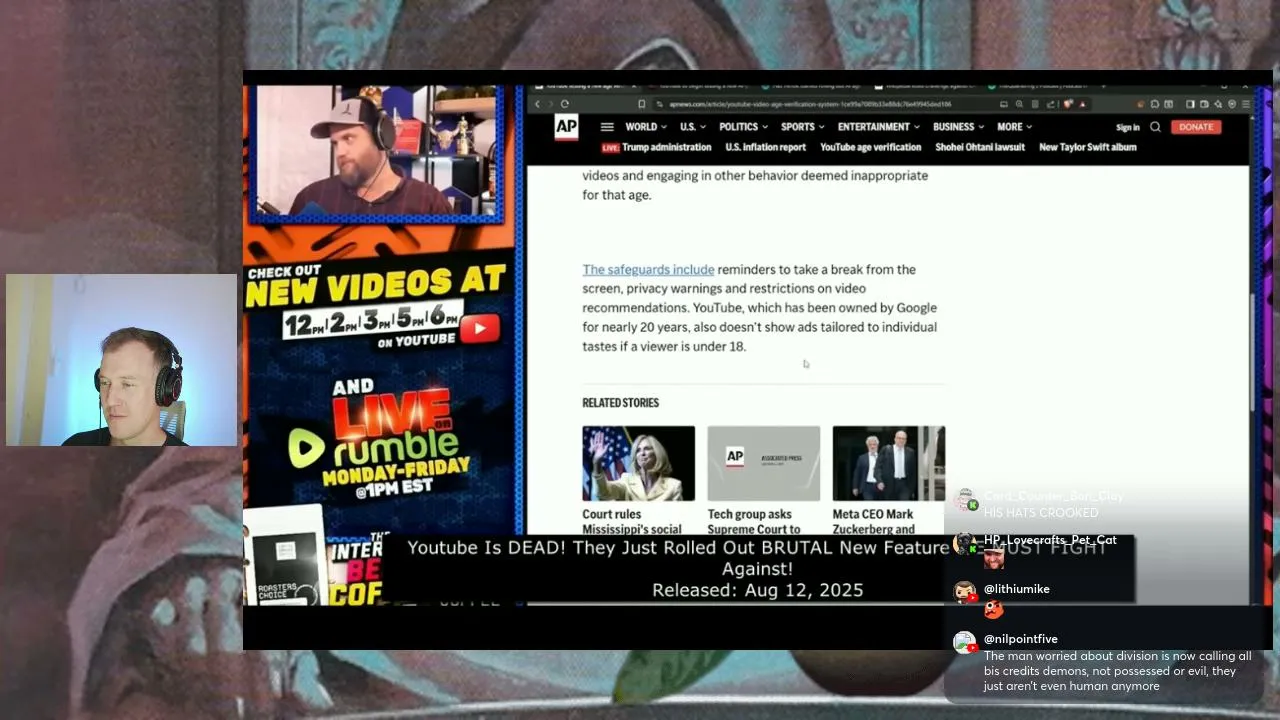This screenshot has width=1280, height=720.
Task: Open the Shohei Ohtani lawsuit topic
Action: point(980,148)
